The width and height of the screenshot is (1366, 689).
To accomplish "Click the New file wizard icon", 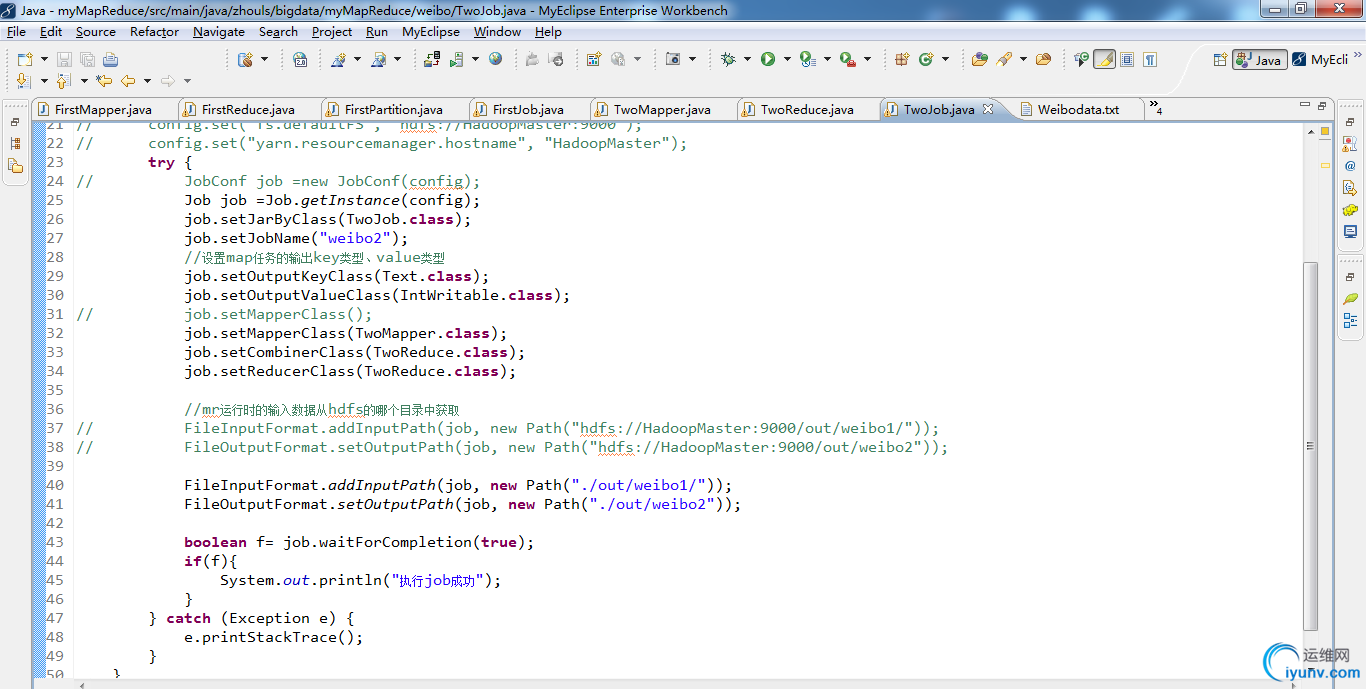I will [24, 59].
